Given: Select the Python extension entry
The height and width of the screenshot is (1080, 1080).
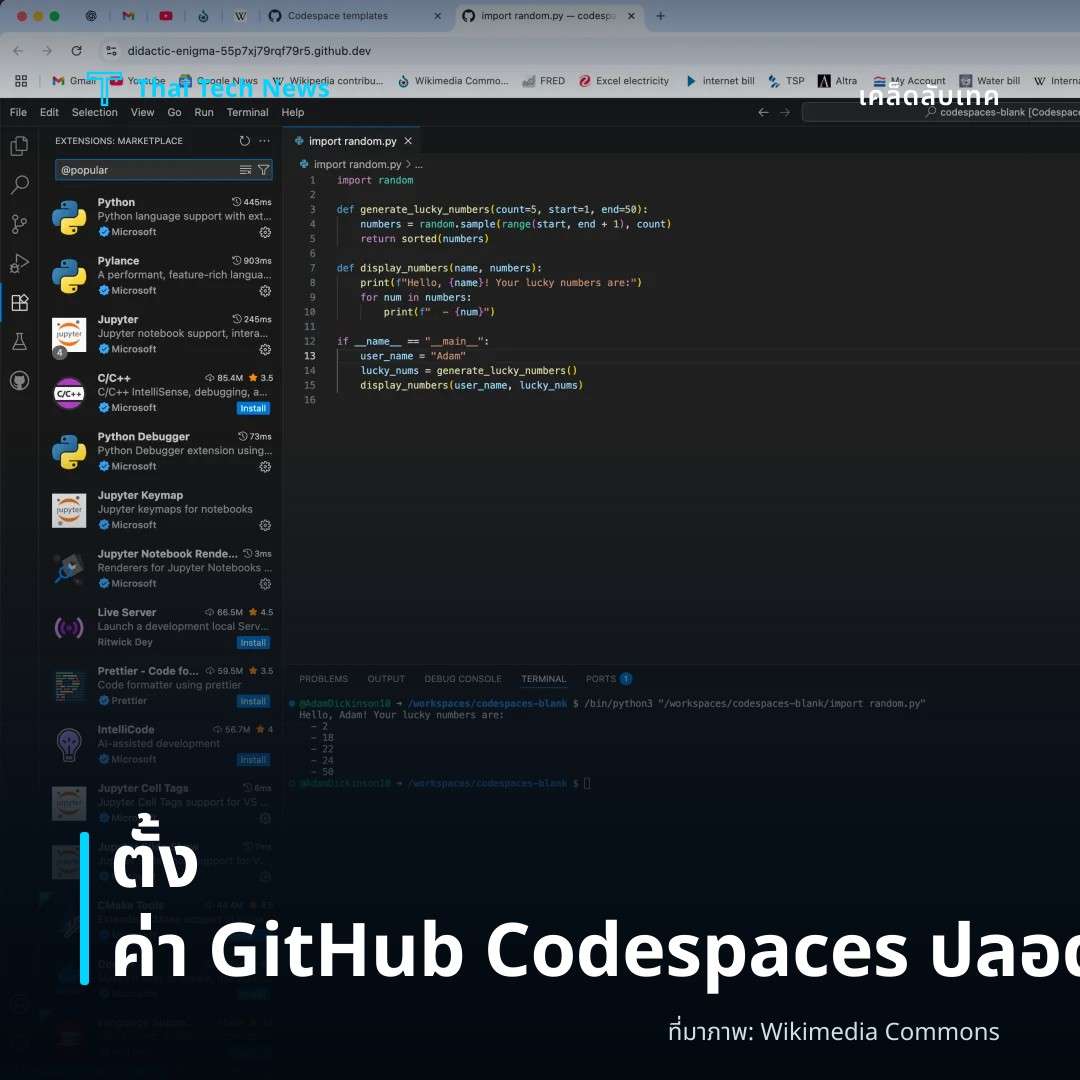Looking at the screenshot, I should 163,217.
